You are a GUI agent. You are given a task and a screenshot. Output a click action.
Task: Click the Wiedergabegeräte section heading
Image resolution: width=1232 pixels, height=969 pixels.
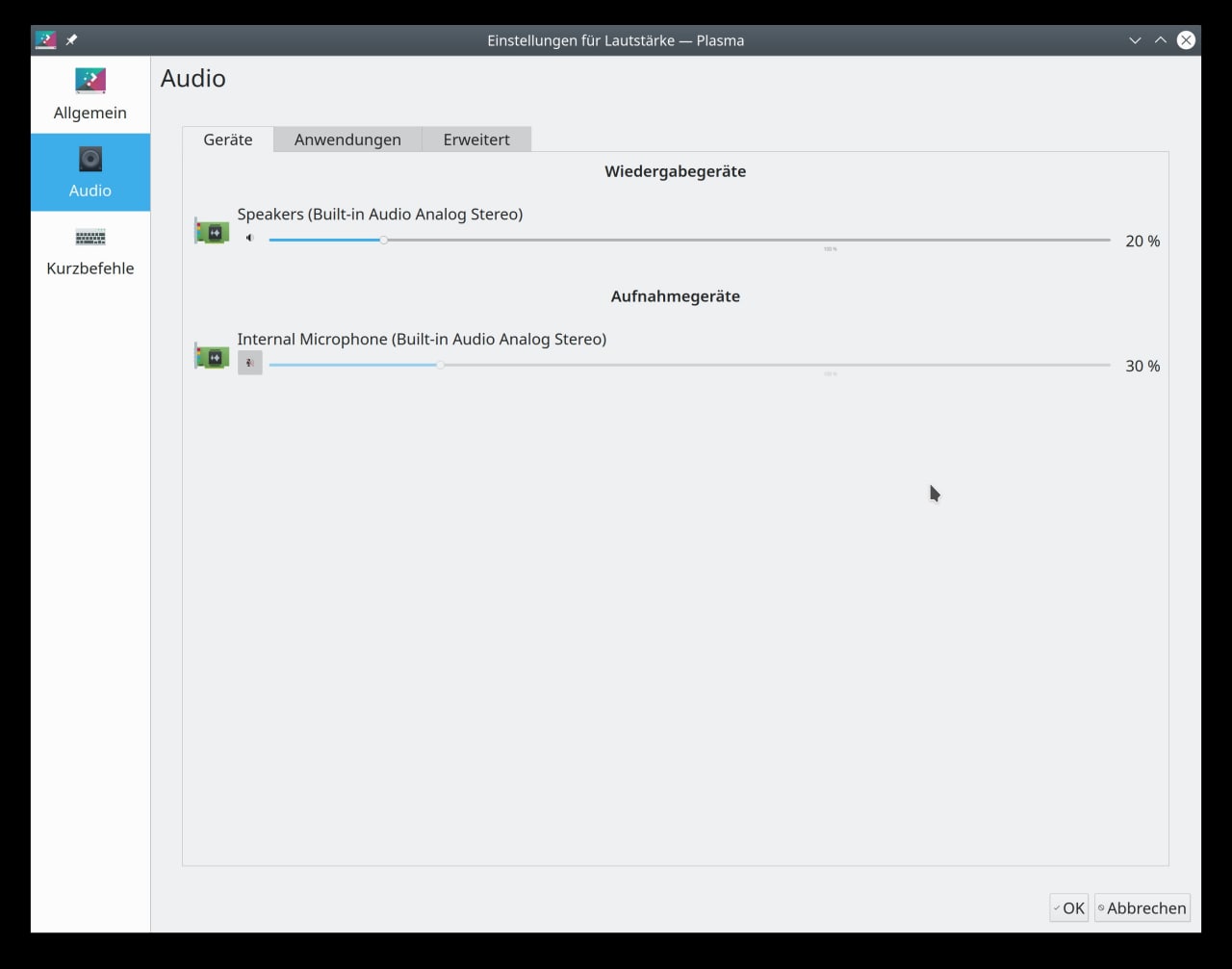click(x=676, y=171)
